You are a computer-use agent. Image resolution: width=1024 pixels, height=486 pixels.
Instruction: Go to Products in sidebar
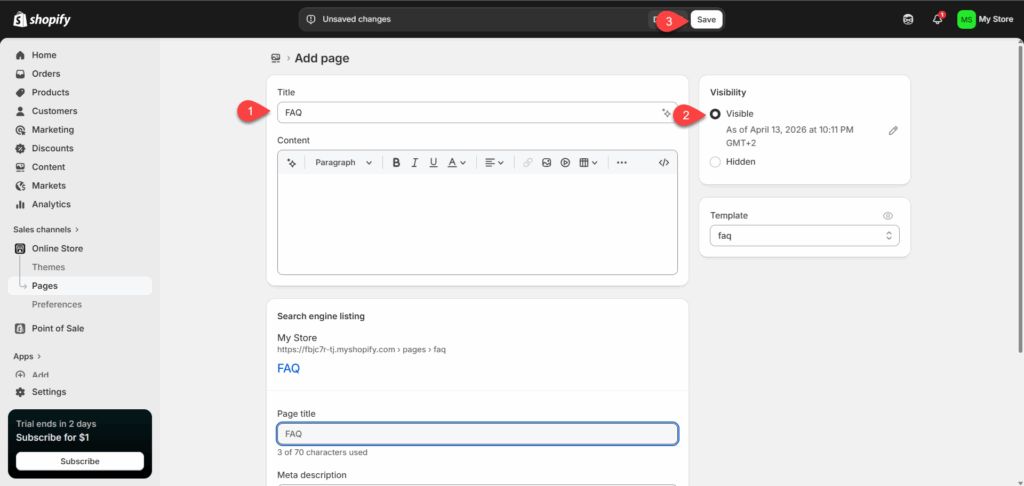point(50,92)
